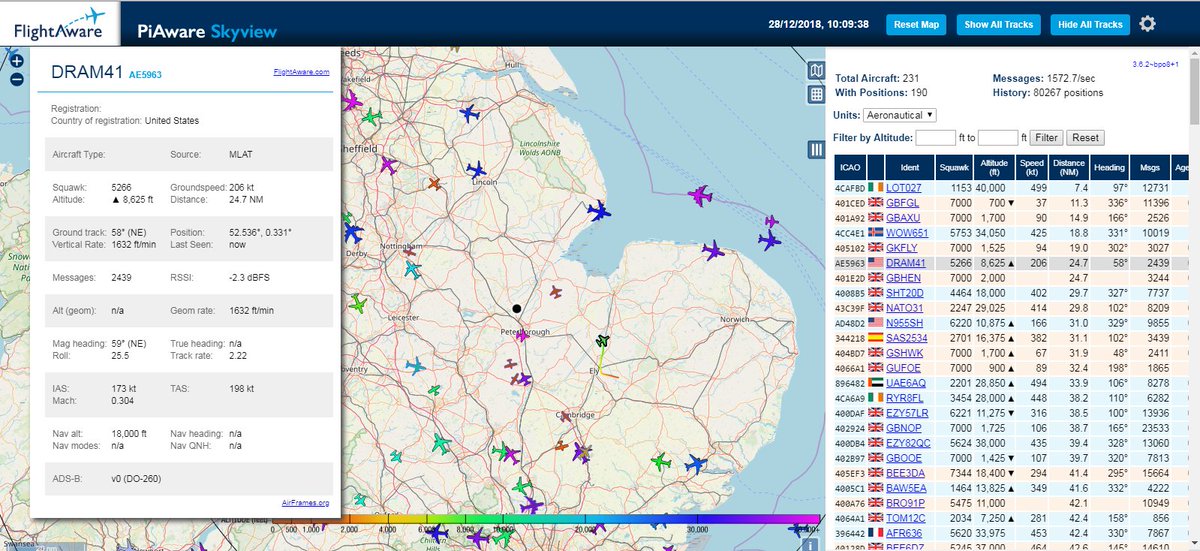This screenshot has height=551, width=1200.
Task: Click Reset next to altitude filter
Action: pyautogui.click(x=1085, y=137)
